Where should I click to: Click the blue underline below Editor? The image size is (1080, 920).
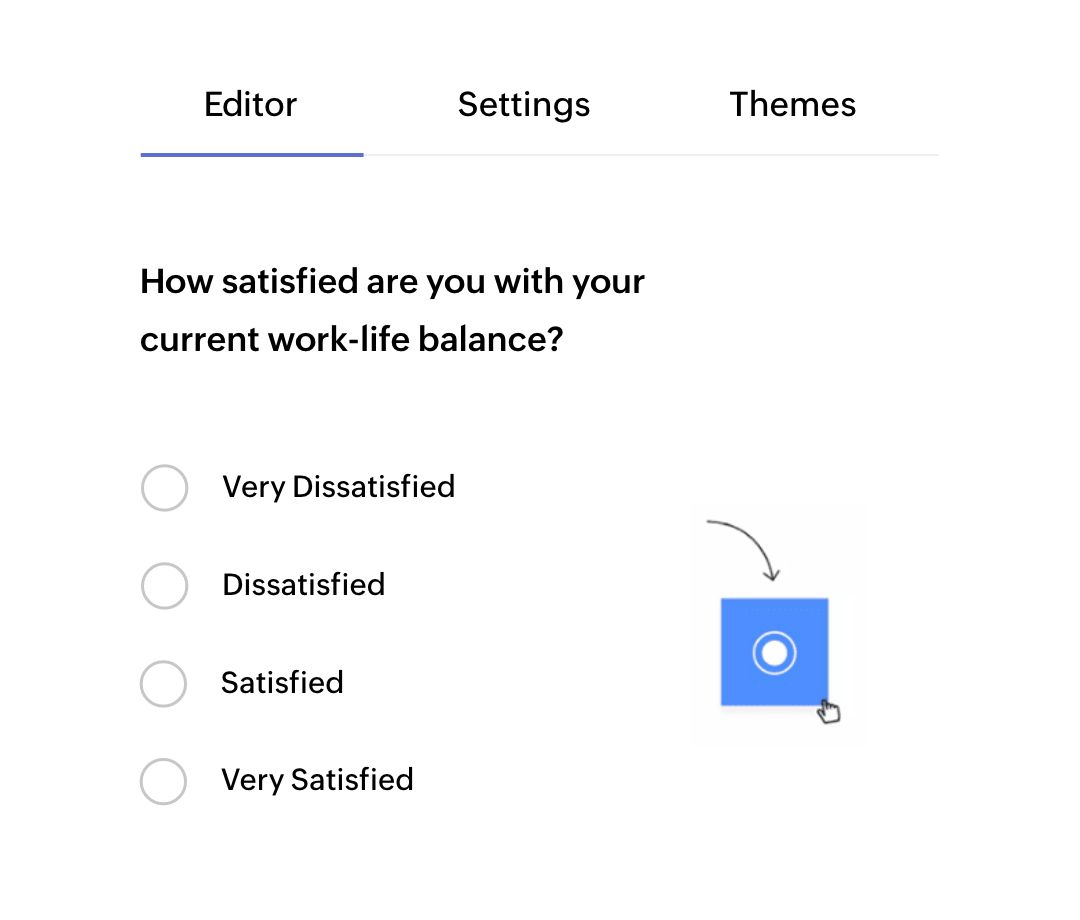coord(250,155)
